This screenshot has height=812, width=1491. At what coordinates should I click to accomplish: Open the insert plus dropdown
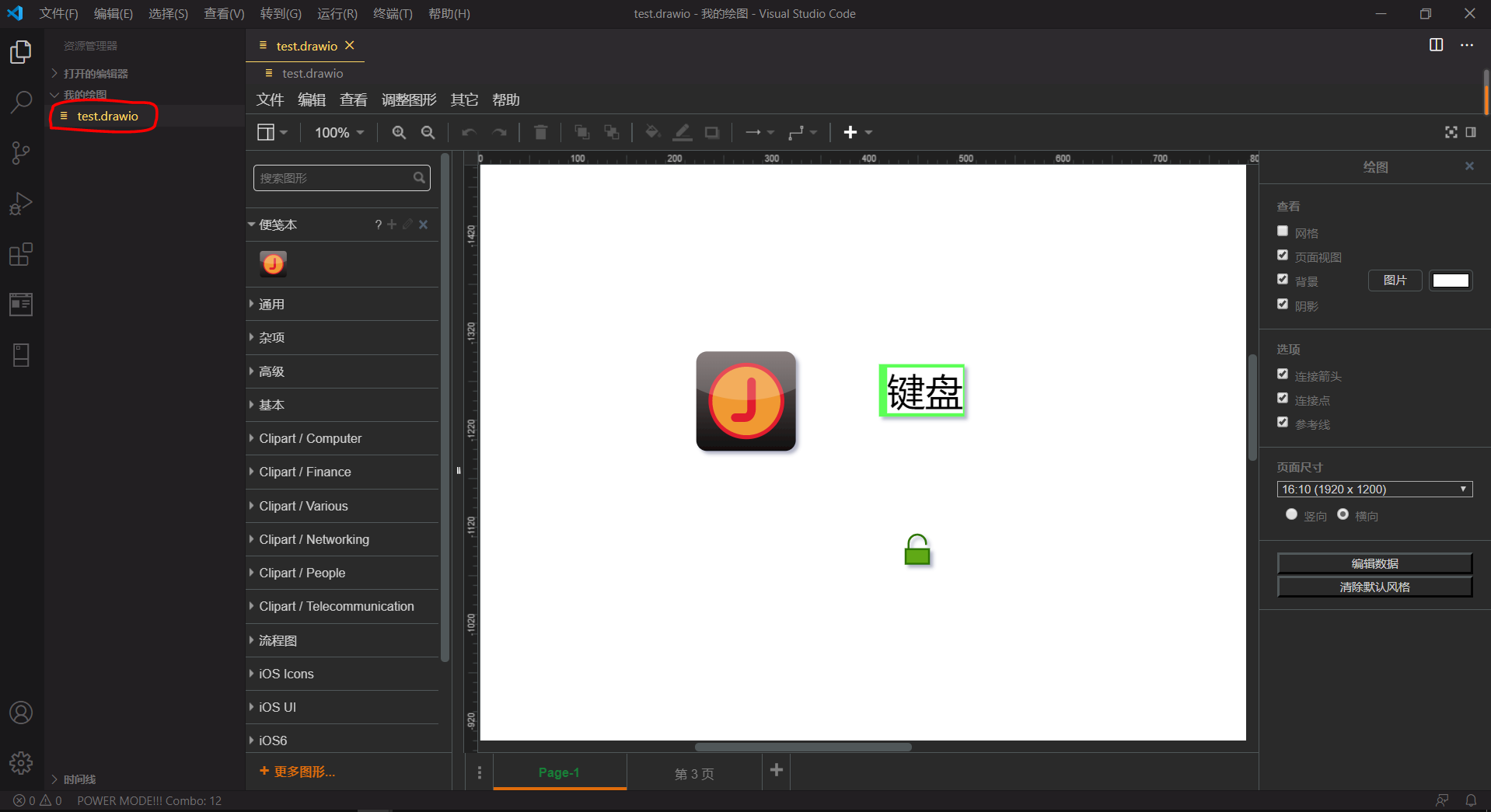pyautogui.click(x=858, y=133)
